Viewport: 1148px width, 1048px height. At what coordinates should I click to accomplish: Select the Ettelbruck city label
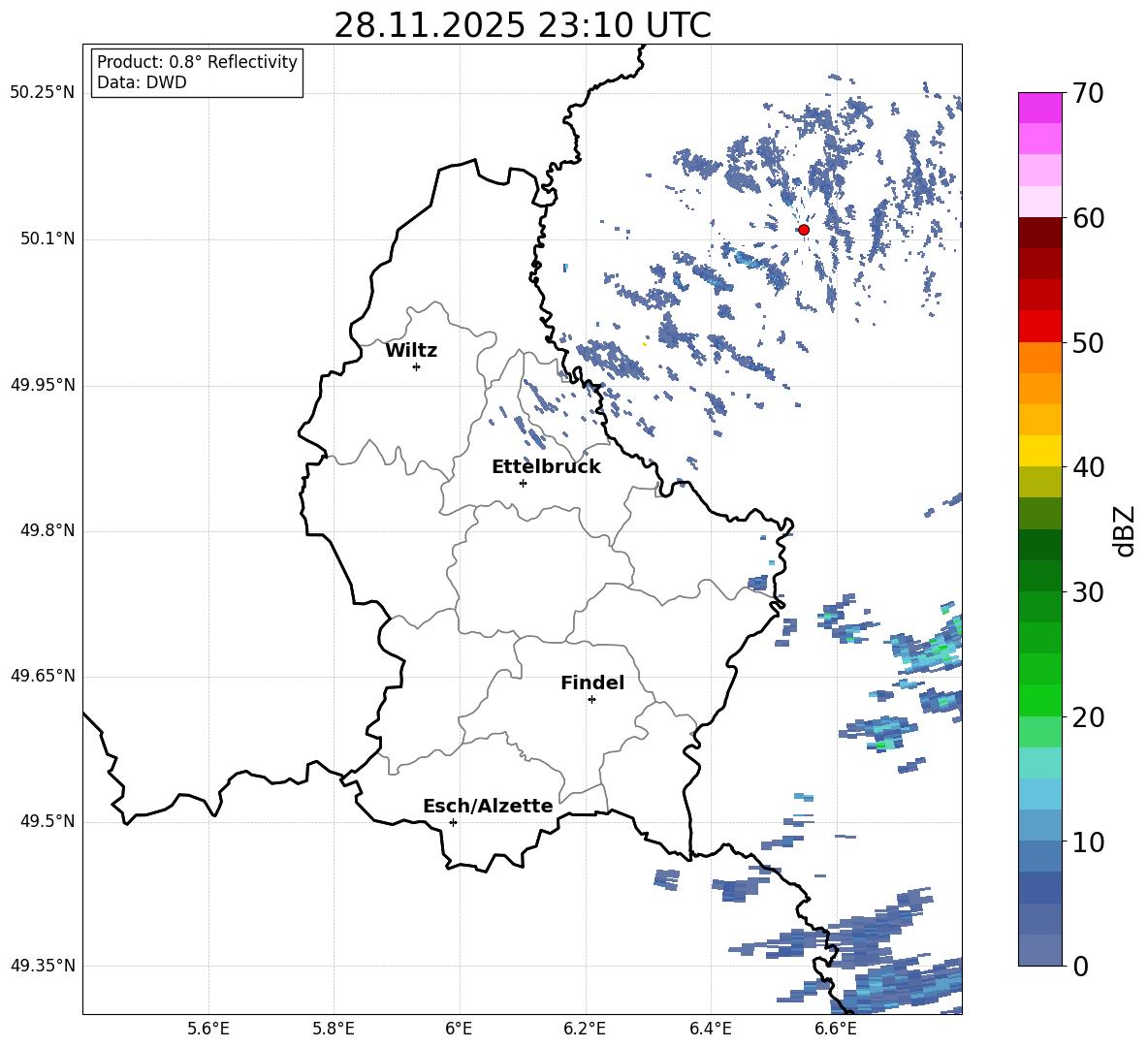pyautogui.click(x=546, y=467)
